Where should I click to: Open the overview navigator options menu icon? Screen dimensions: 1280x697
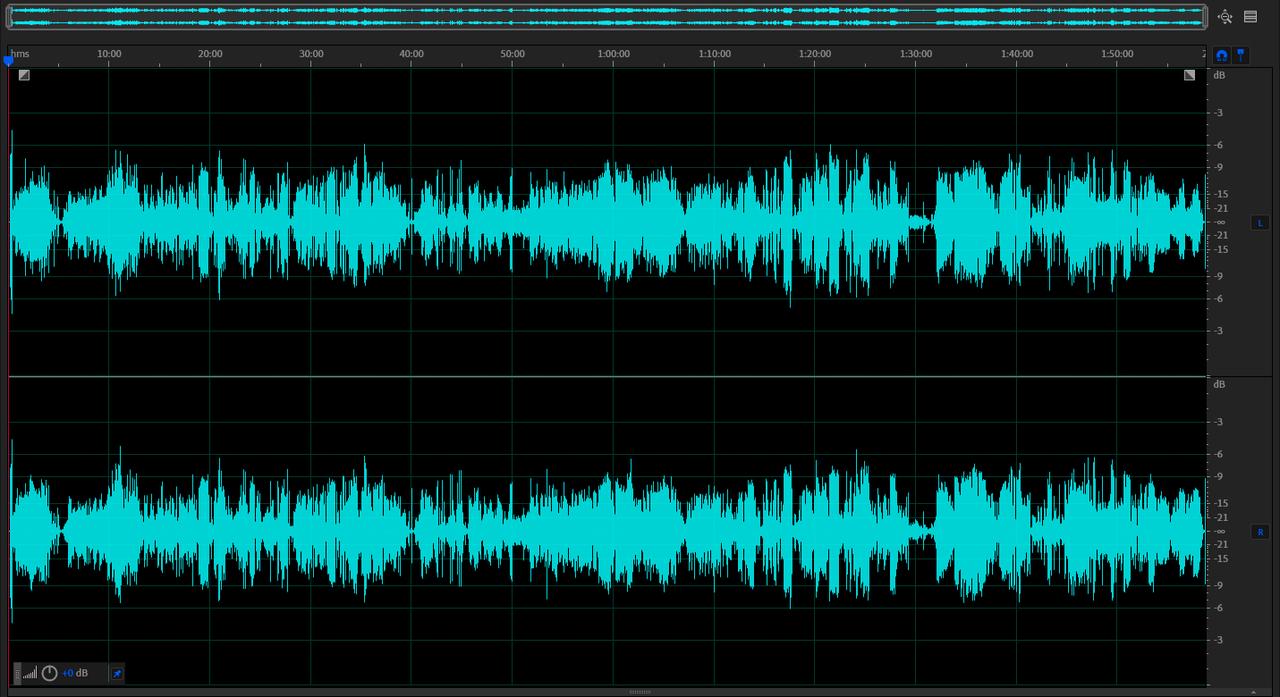coord(1250,16)
